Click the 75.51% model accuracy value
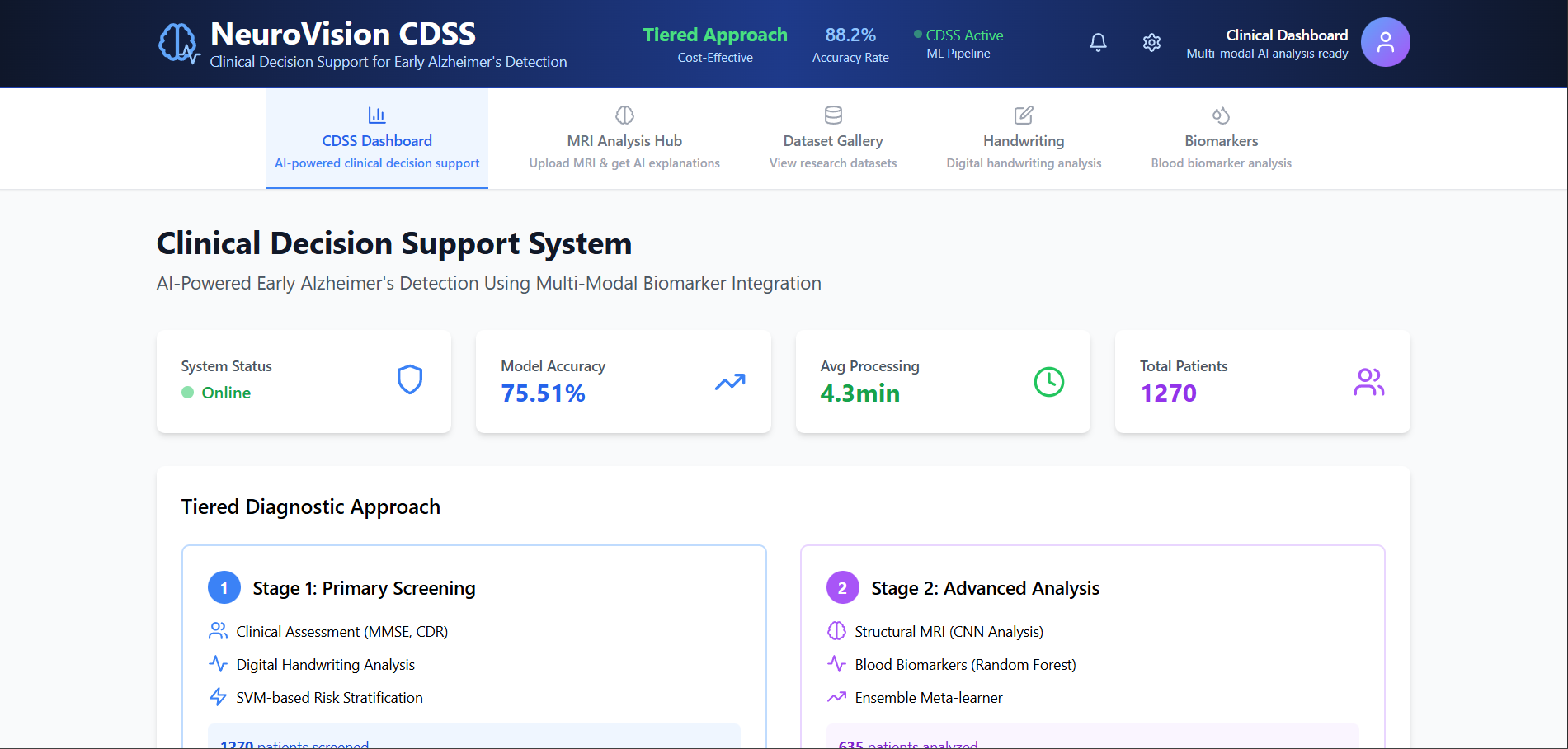This screenshot has height=749, width=1568. click(x=544, y=393)
